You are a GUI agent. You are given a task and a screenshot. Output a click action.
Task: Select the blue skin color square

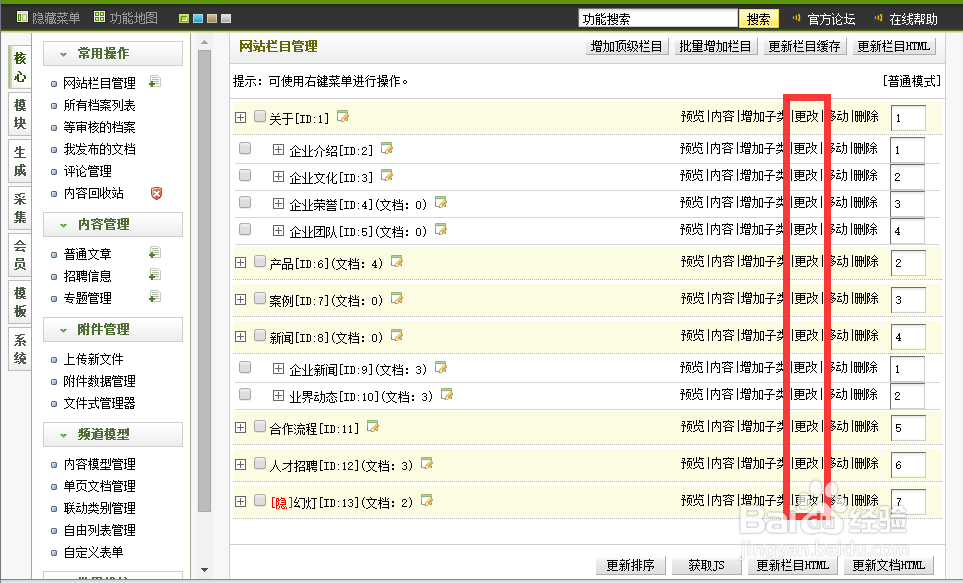(197, 17)
